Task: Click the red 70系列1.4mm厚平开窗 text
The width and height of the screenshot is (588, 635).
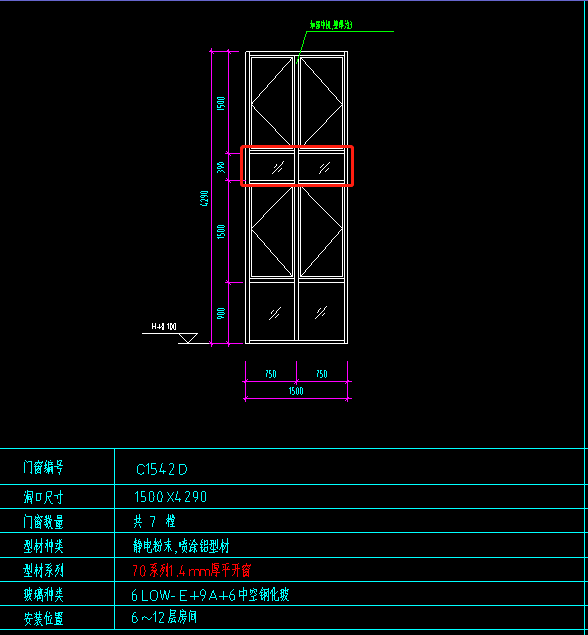Action: pos(192,571)
